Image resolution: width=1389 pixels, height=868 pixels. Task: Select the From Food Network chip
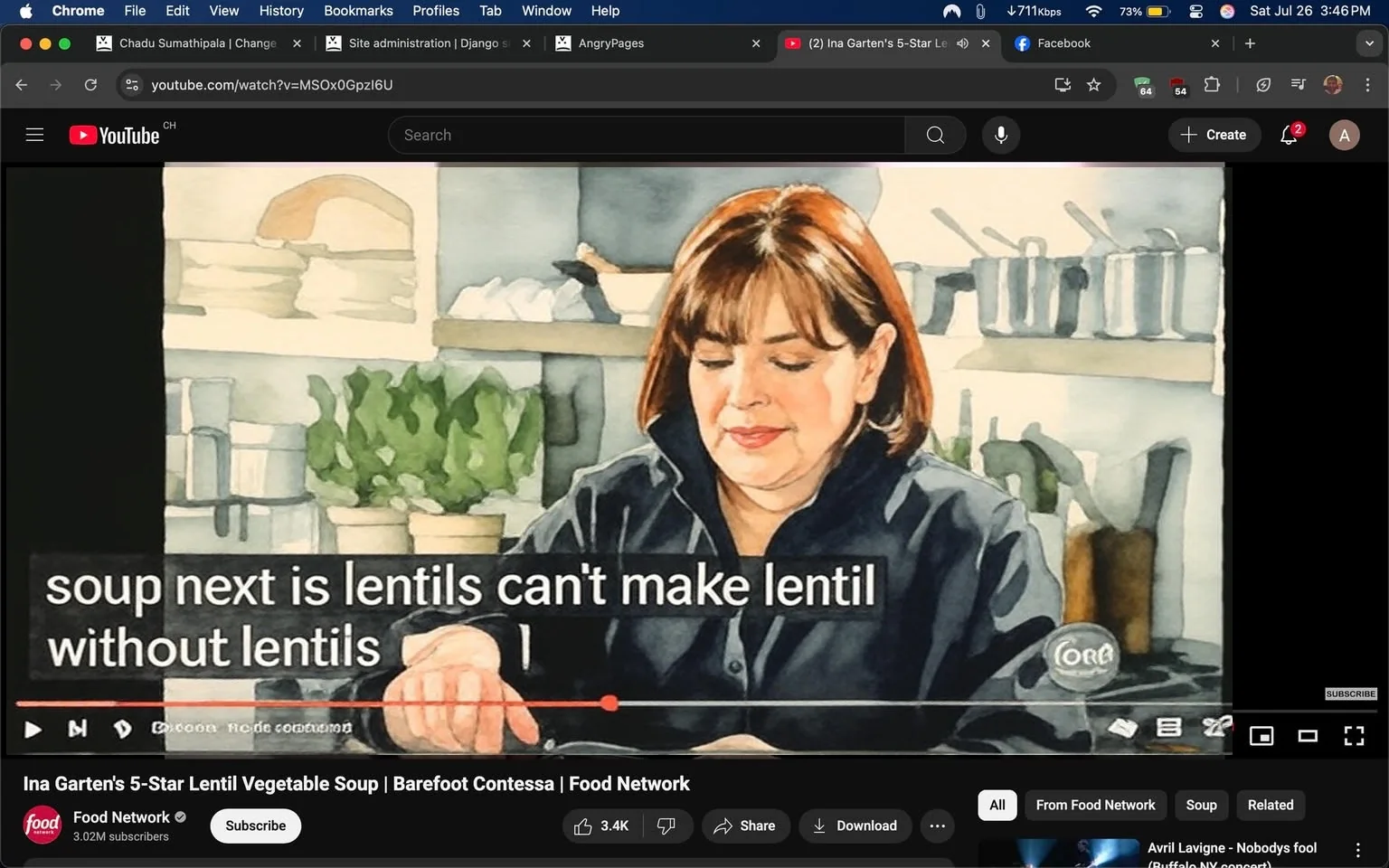[x=1095, y=805]
